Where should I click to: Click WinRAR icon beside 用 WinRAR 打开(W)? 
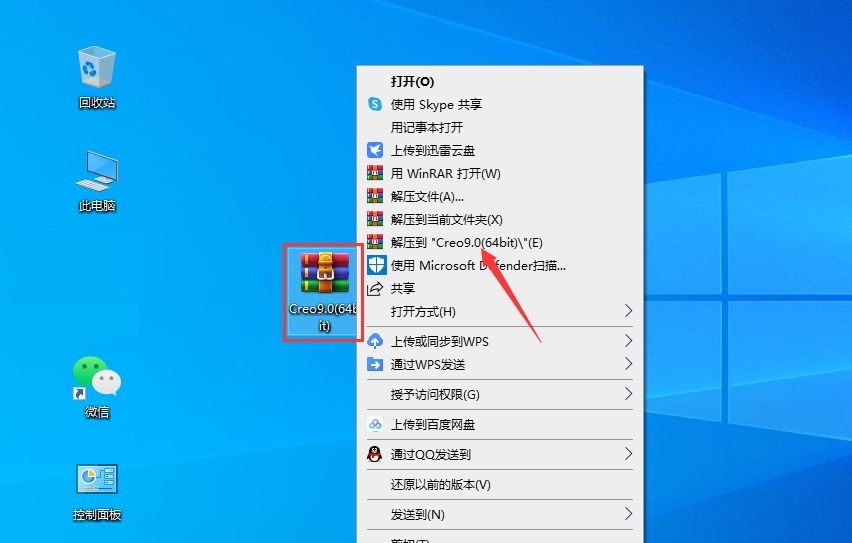coord(375,173)
